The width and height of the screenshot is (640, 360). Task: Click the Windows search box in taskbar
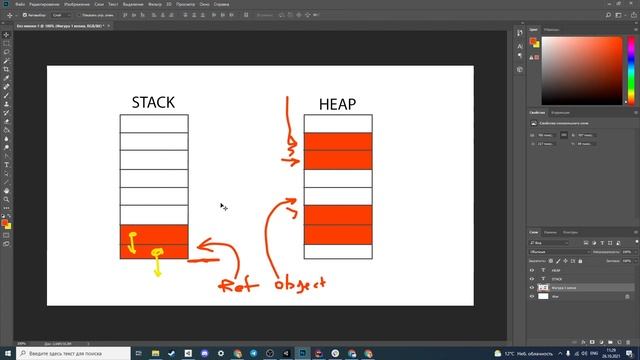coord(73,353)
